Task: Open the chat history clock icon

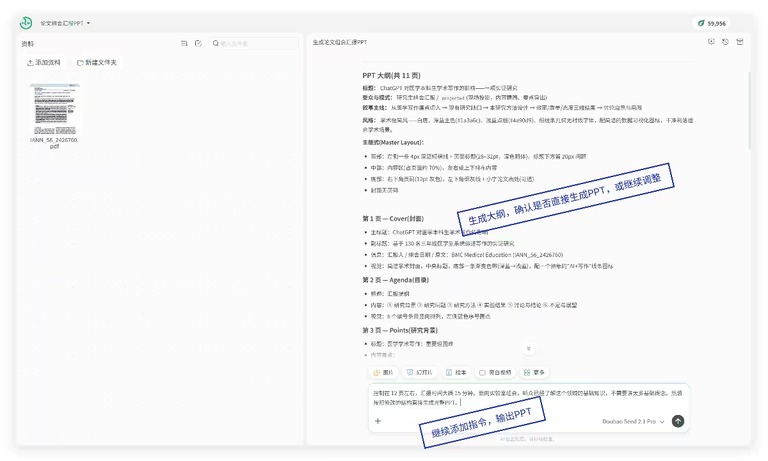Action: 725,42
